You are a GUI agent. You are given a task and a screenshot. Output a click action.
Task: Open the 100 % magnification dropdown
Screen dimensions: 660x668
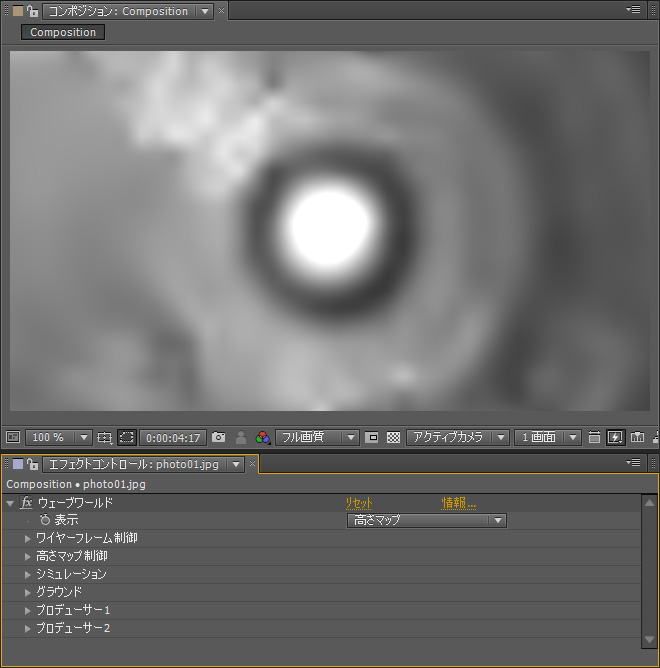click(x=58, y=437)
